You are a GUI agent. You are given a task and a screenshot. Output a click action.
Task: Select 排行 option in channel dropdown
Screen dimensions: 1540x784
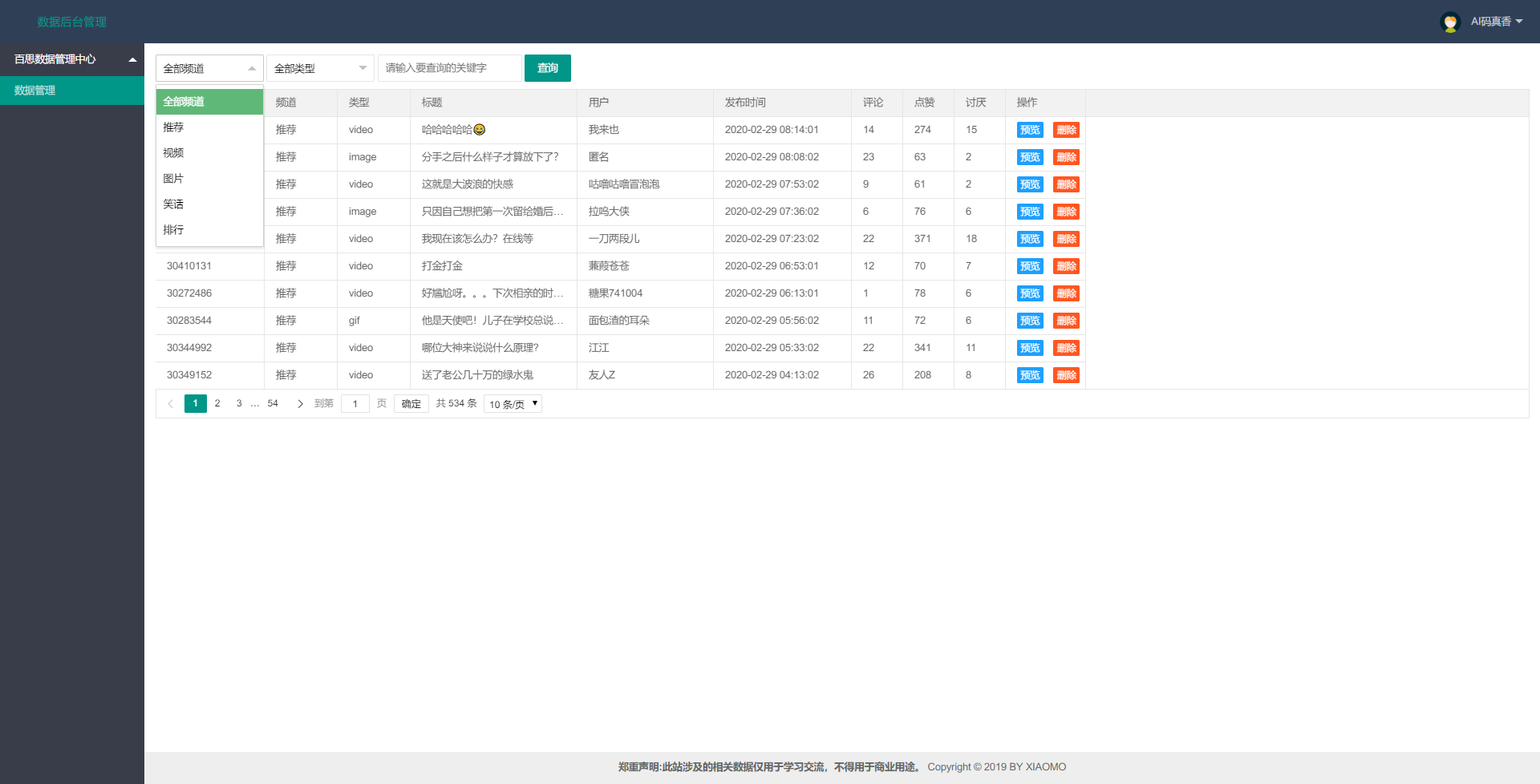pyautogui.click(x=209, y=230)
